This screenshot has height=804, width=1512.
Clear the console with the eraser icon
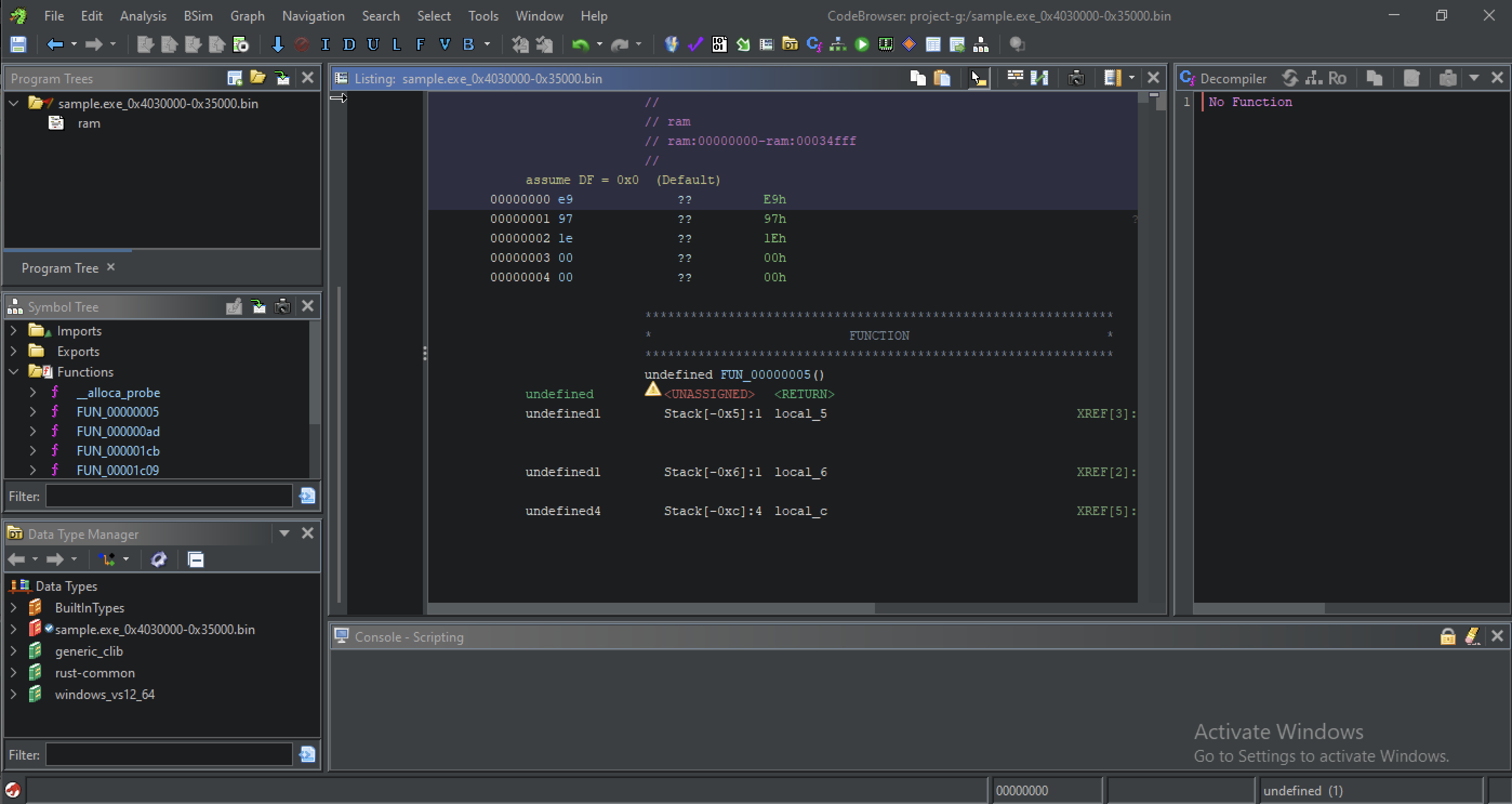pyautogui.click(x=1472, y=636)
